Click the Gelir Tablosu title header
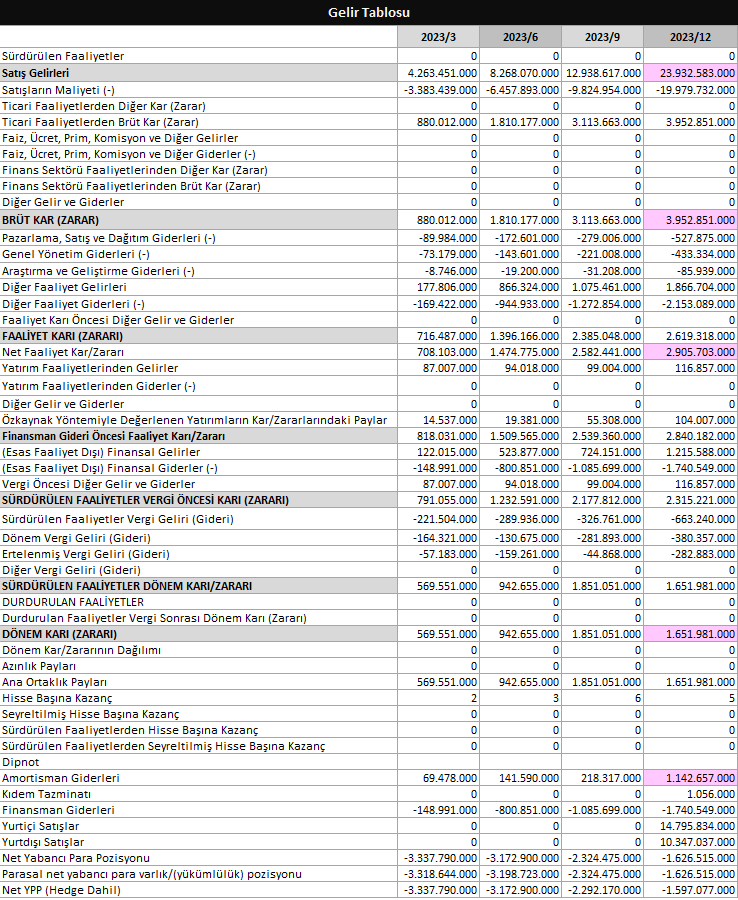This screenshot has width=738, height=900. (x=369, y=12)
